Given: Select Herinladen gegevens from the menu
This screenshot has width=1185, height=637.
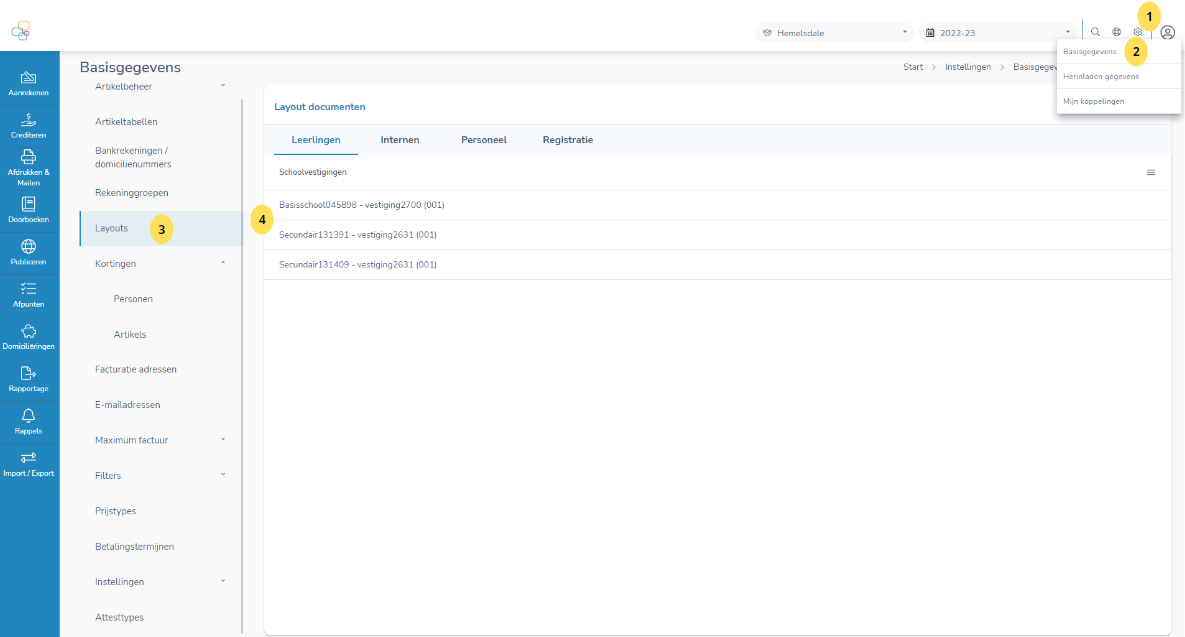Looking at the screenshot, I should 1101,76.
